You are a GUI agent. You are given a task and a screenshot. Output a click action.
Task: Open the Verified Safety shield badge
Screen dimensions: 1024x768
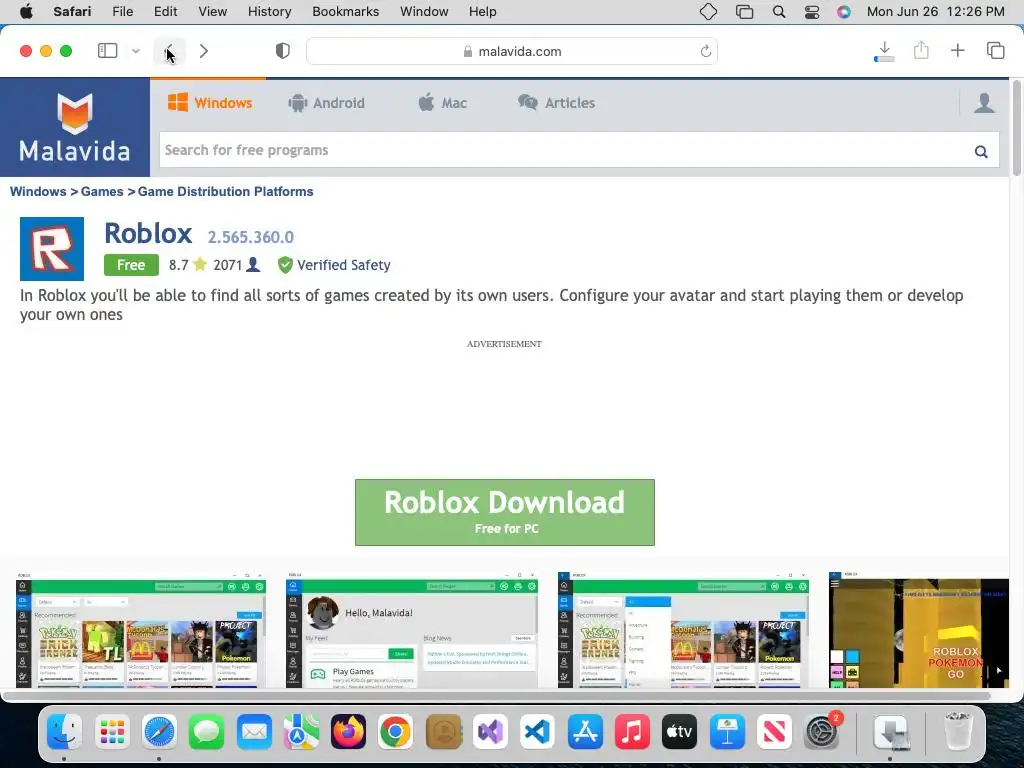[333, 264]
